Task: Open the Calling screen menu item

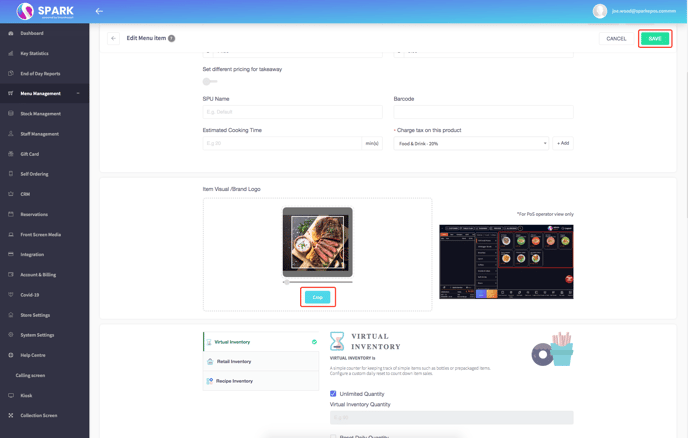Action: (30, 375)
